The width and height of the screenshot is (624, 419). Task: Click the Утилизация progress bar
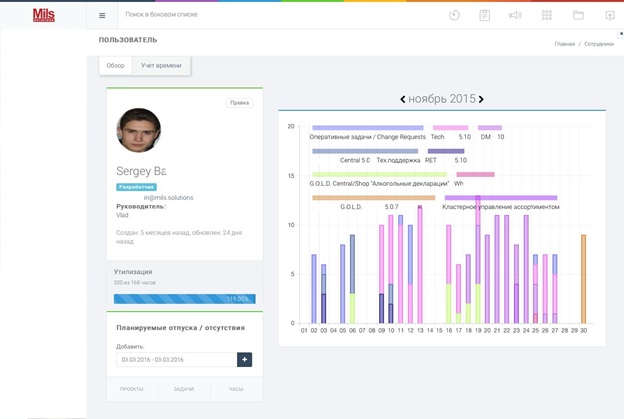[184, 298]
